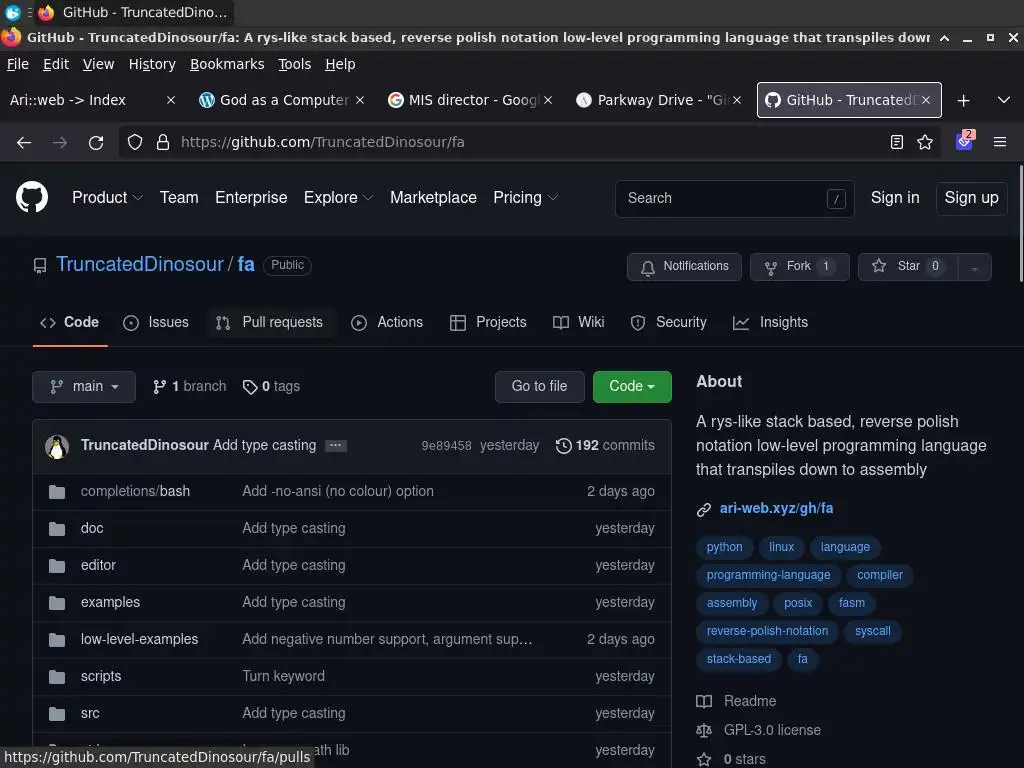This screenshot has height=768, width=1024.
Task: Open the extension icon with badge 2
Action: coord(965,141)
